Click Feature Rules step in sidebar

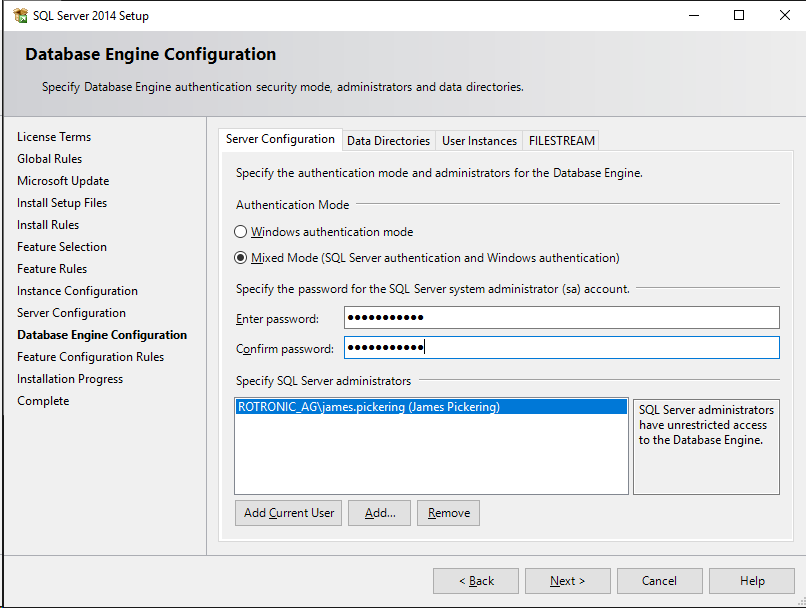(52, 269)
